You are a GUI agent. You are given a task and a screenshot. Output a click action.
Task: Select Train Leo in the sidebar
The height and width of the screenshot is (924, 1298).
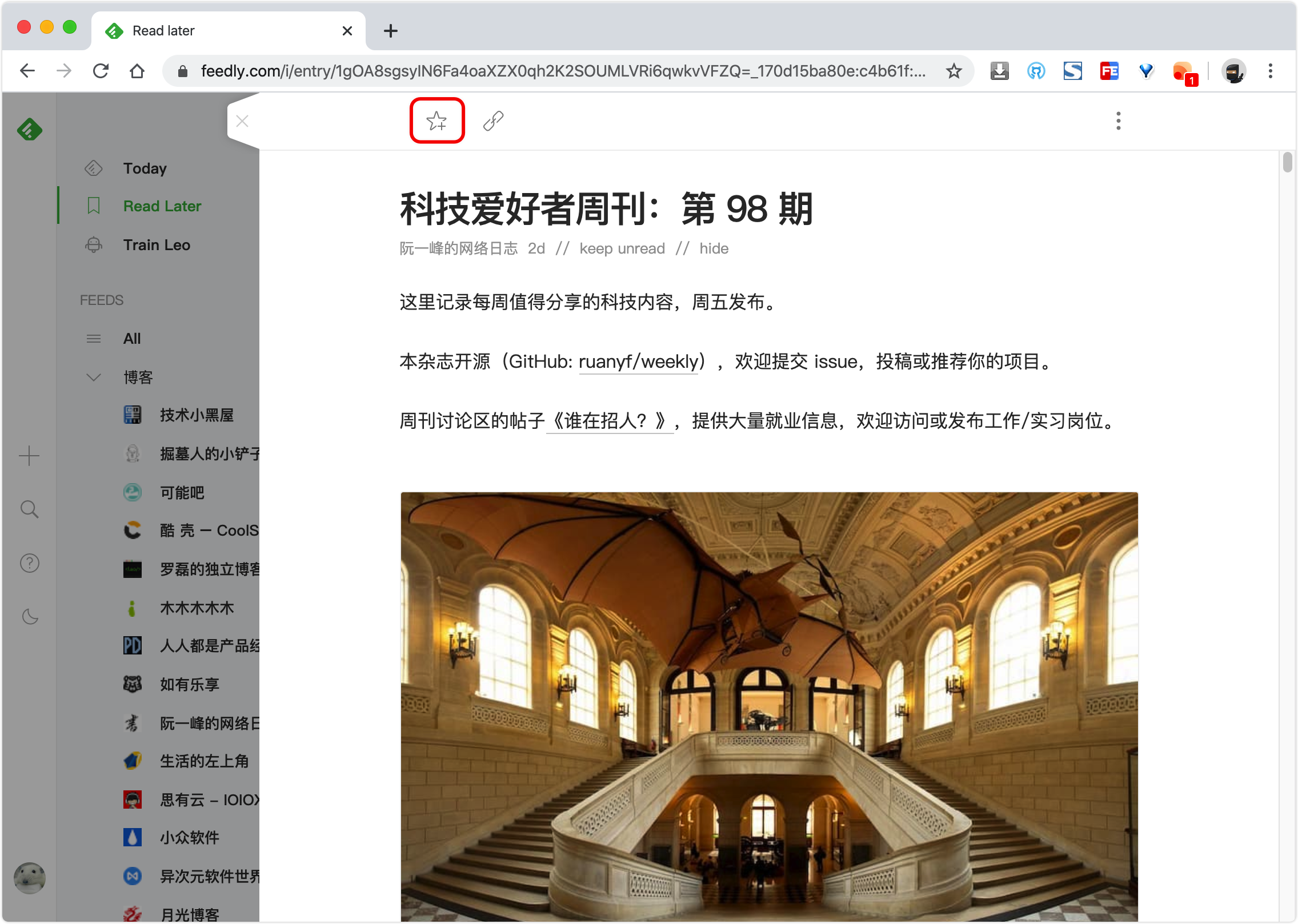(157, 244)
